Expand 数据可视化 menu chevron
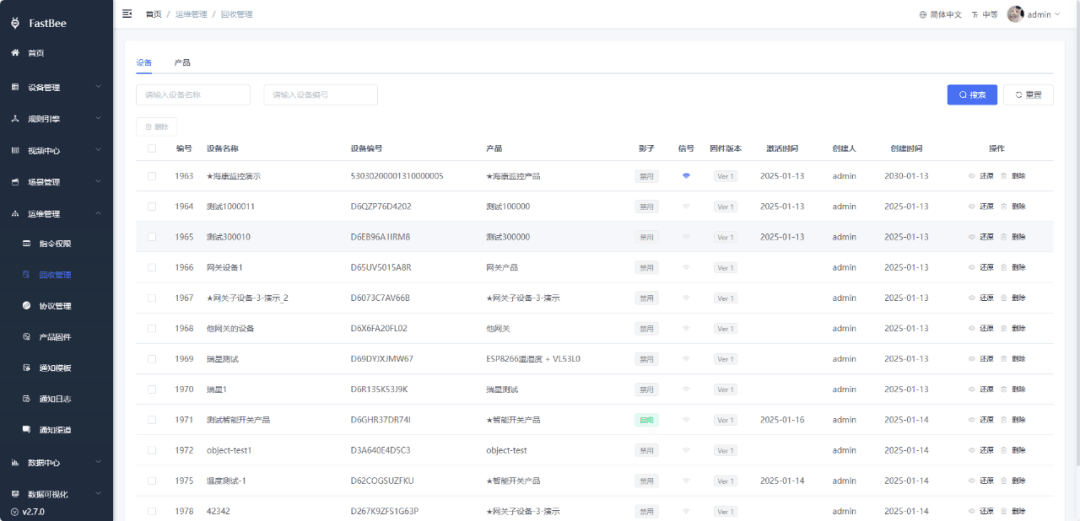This screenshot has height=521, width=1080. pyautogui.click(x=98, y=493)
